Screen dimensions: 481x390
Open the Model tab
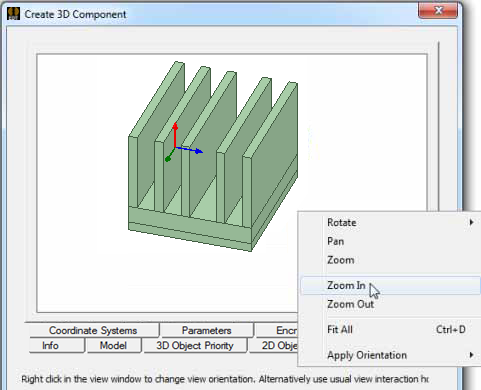[113, 345]
